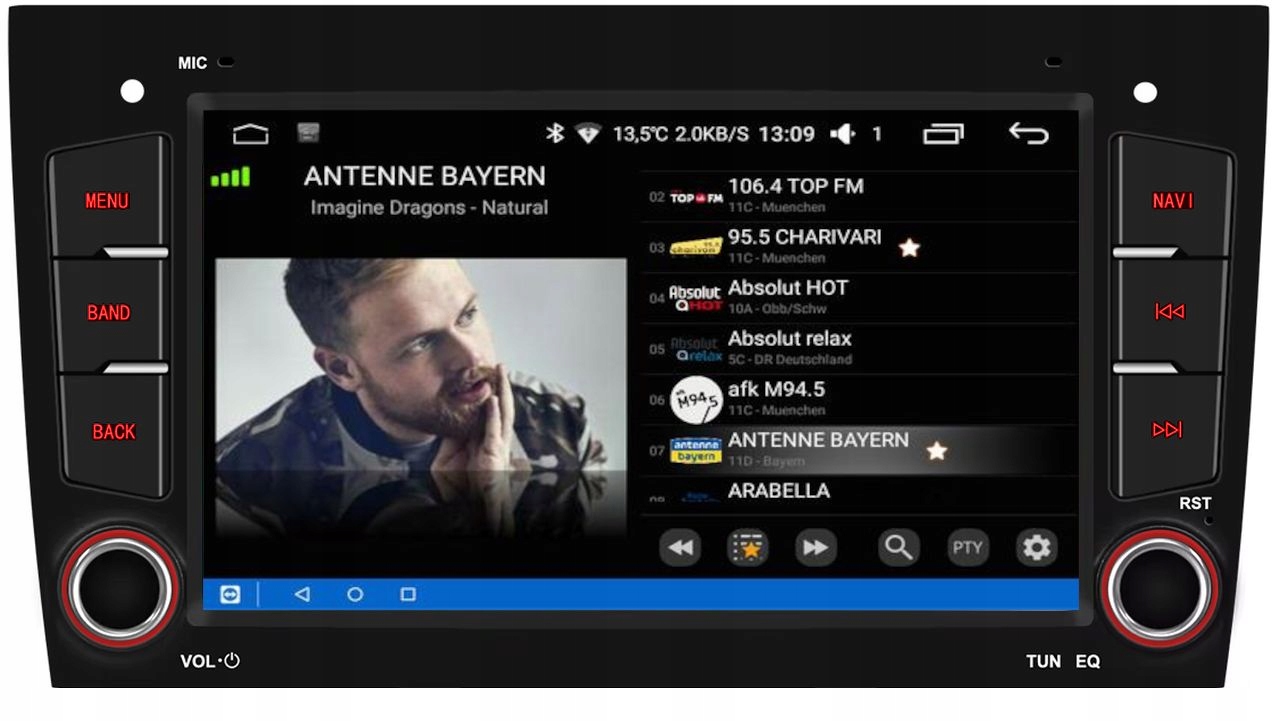
Task: Tune to afk M94.5 station
Action: click(x=776, y=398)
